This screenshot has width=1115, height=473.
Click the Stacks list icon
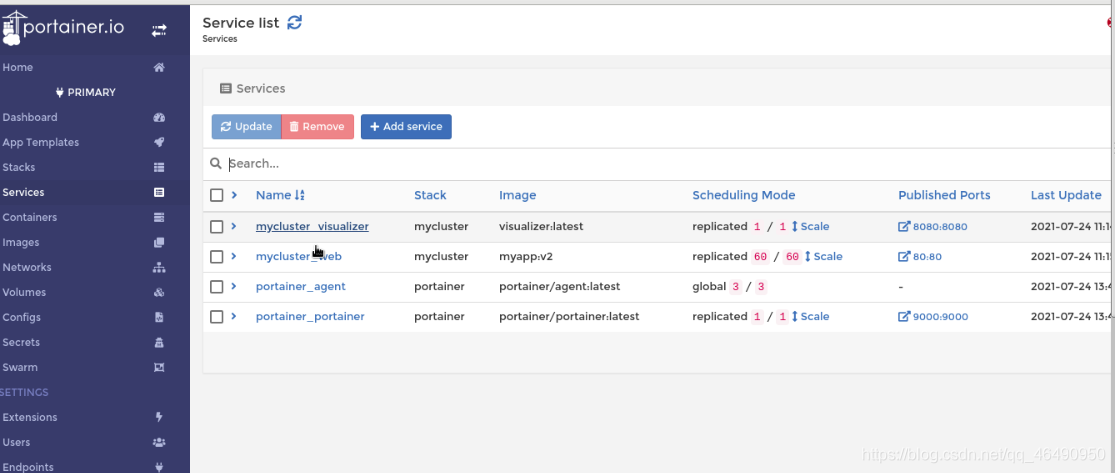(159, 167)
